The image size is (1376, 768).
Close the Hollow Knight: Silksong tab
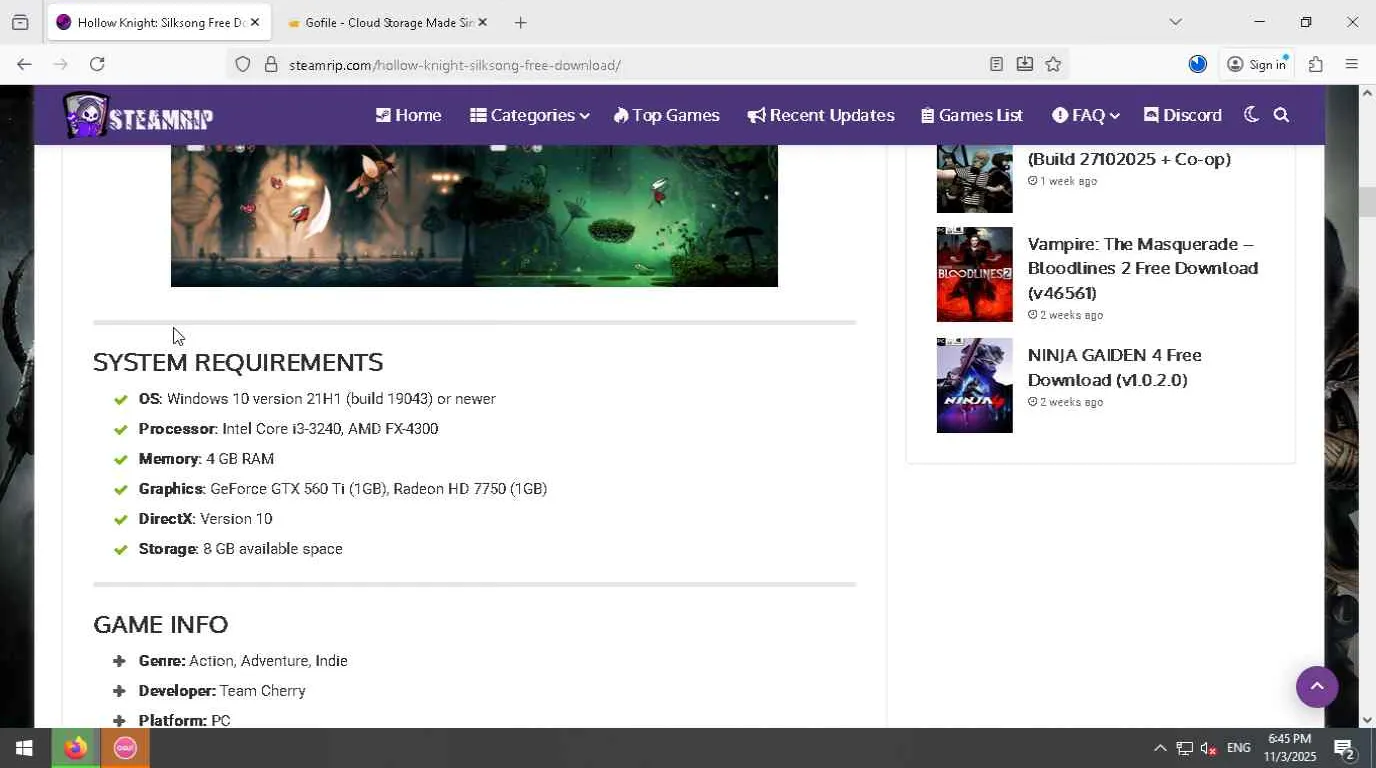(254, 22)
